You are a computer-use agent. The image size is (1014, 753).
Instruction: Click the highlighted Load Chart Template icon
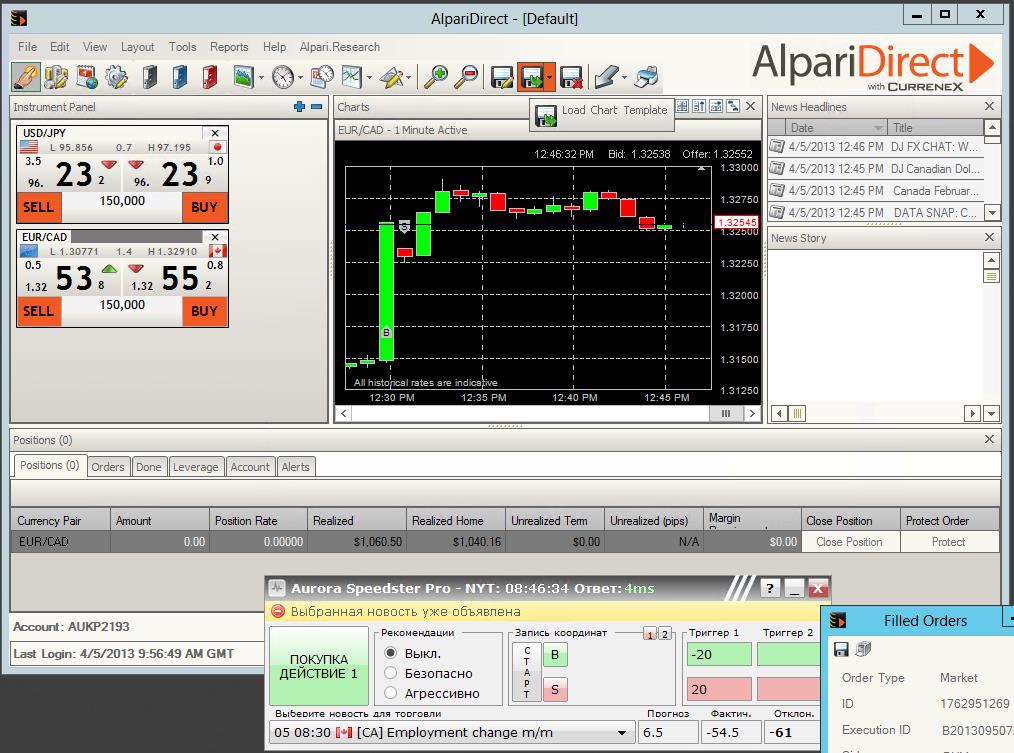point(532,77)
